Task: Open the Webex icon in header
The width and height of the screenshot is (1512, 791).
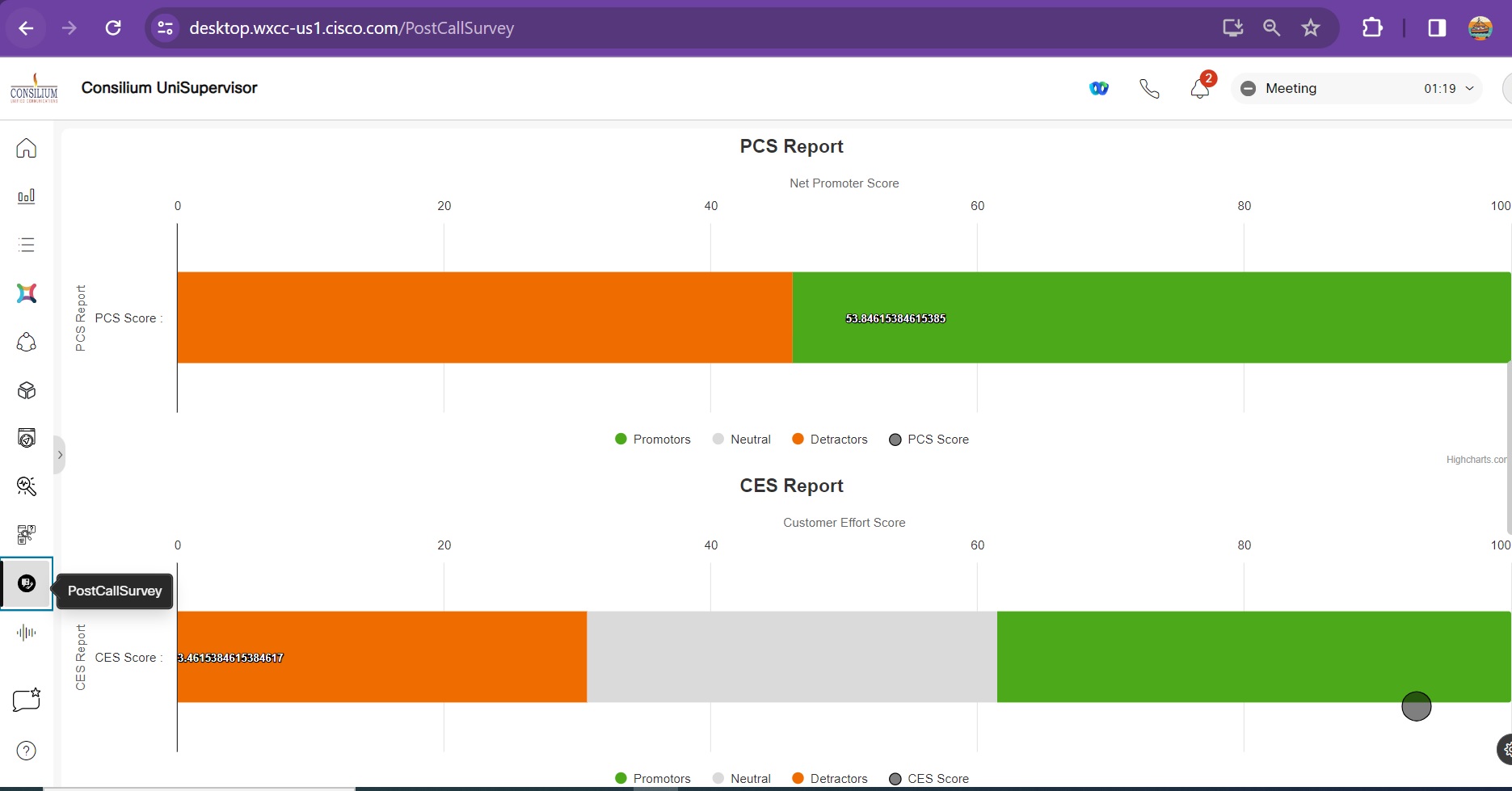Action: 1098,88
